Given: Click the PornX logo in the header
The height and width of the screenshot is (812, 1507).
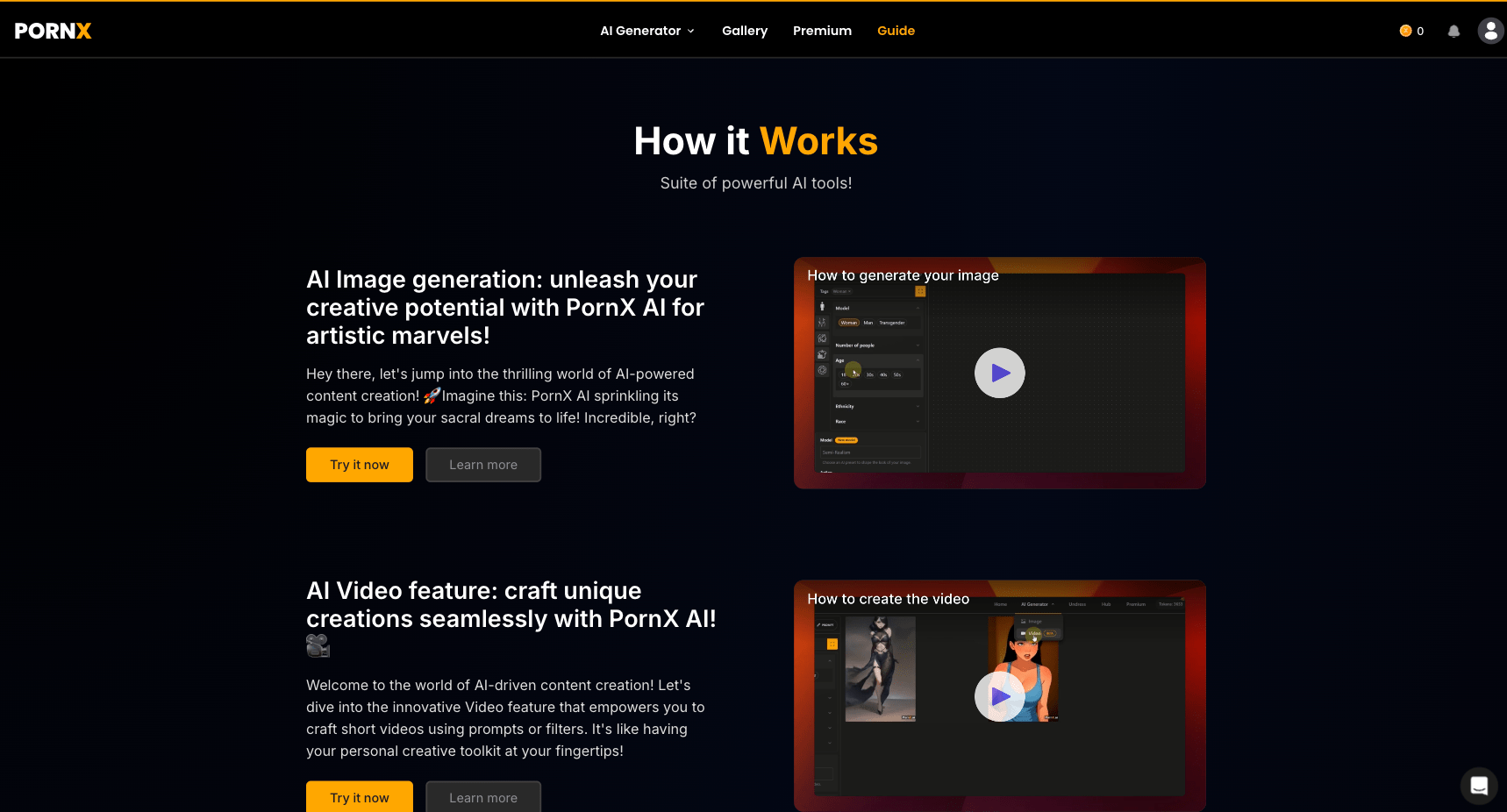Looking at the screenshot, I should click(x=53, y=31).
